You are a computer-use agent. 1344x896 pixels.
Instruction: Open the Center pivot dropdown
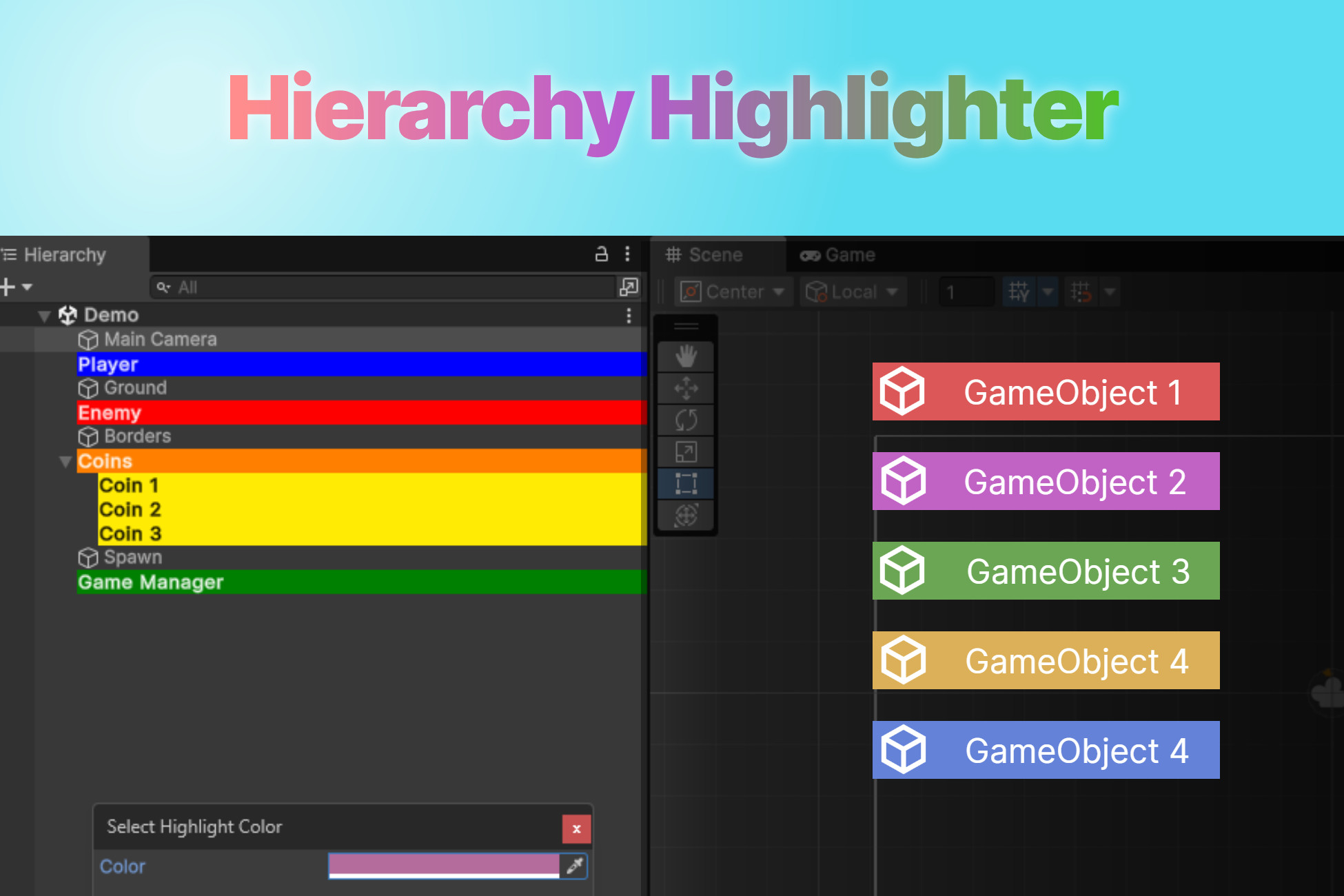point(733,291)
